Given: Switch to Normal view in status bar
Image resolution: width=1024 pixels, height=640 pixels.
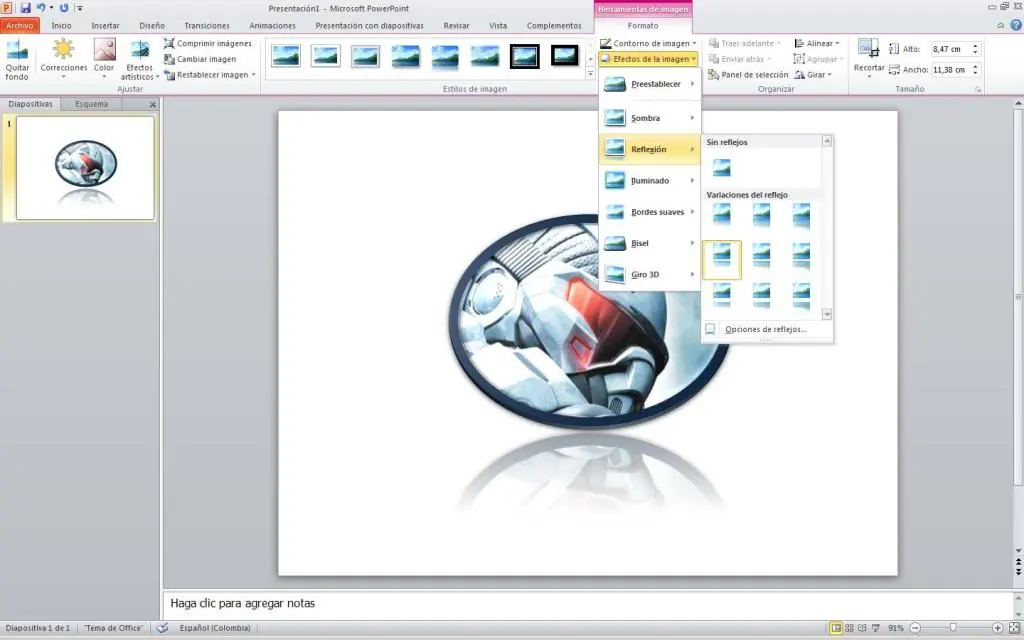Looking at the screenshot, I should point(836,628).
